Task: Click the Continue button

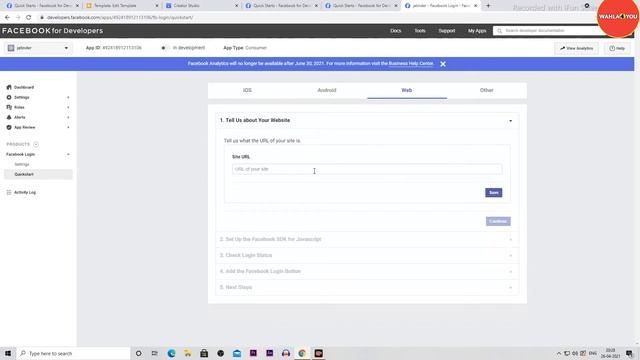Action: 498,221
